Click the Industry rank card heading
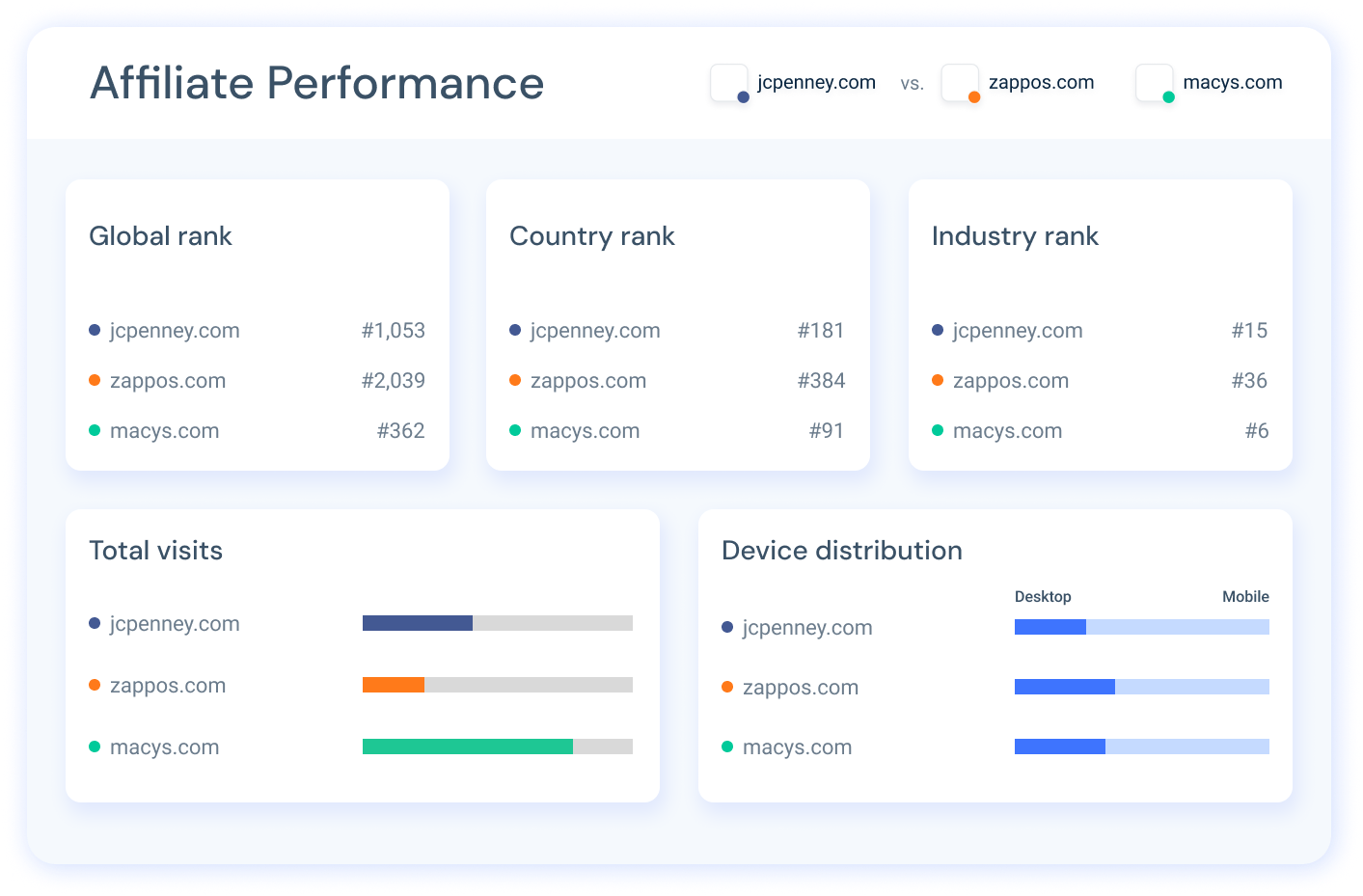 pos(1015,236)
